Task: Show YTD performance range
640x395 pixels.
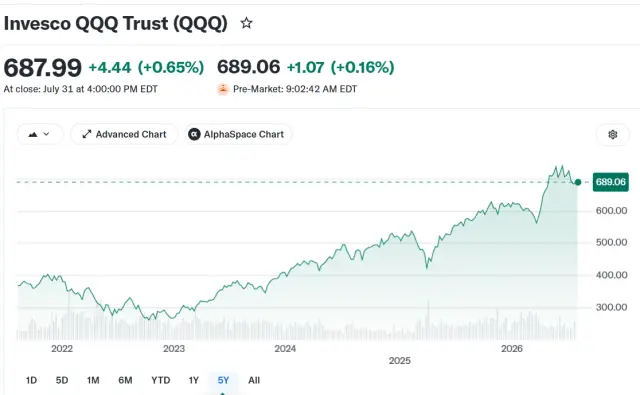Action: [161, 380]
